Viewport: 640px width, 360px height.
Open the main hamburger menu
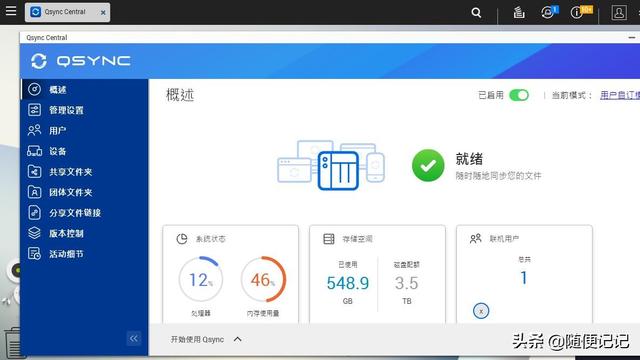pos(11,11)
